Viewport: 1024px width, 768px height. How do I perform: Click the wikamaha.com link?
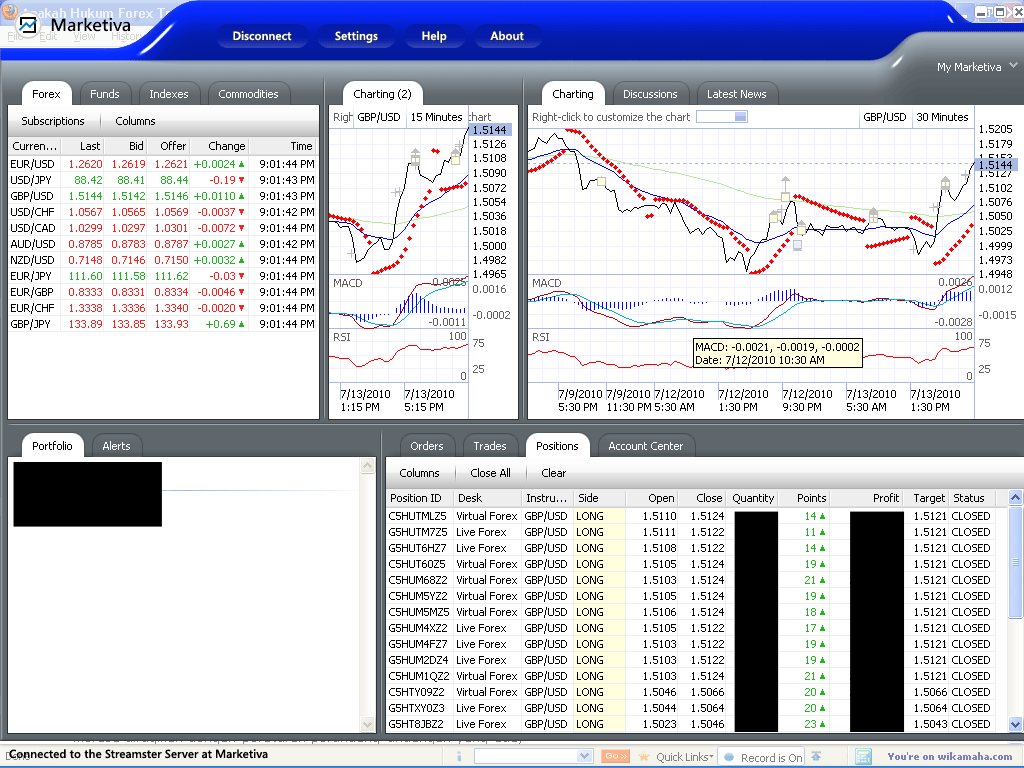pyautogui.click(x=950, y=756)
